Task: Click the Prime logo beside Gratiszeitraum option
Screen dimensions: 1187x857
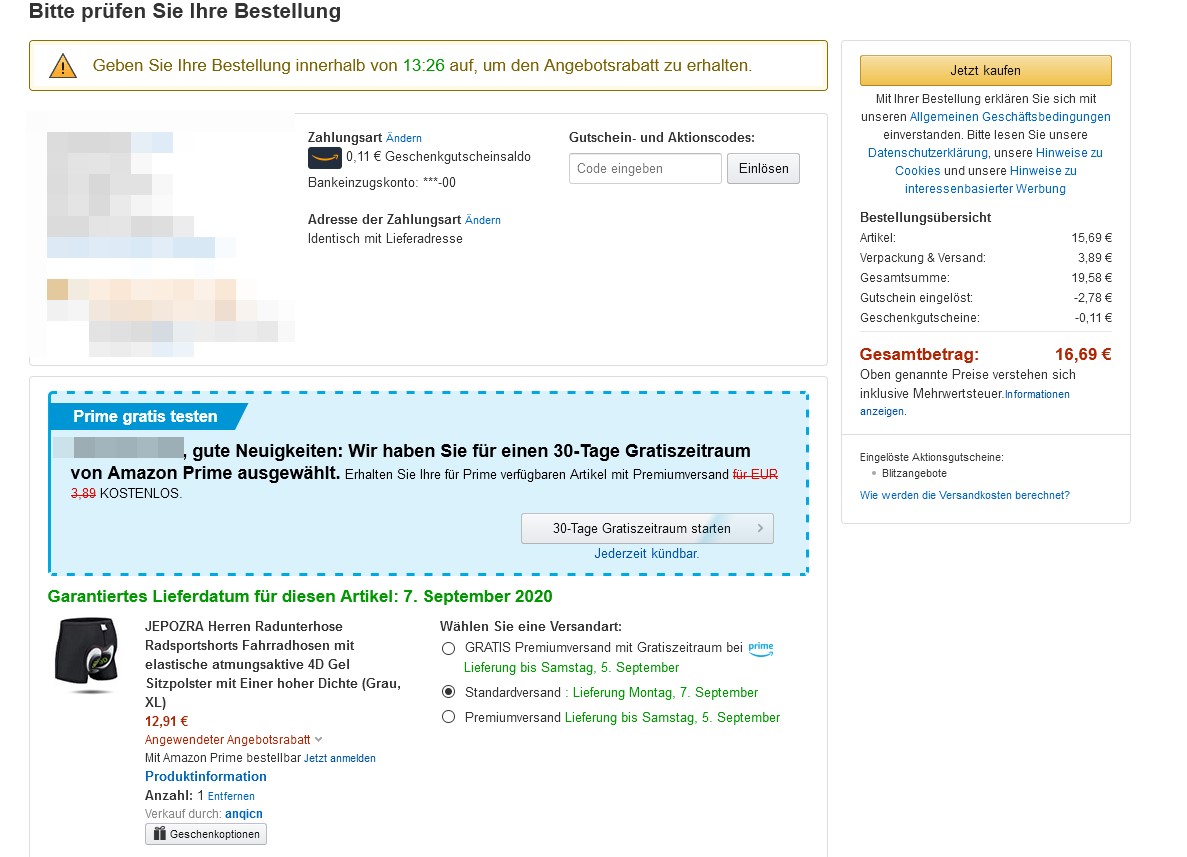Action: [761, 648]
